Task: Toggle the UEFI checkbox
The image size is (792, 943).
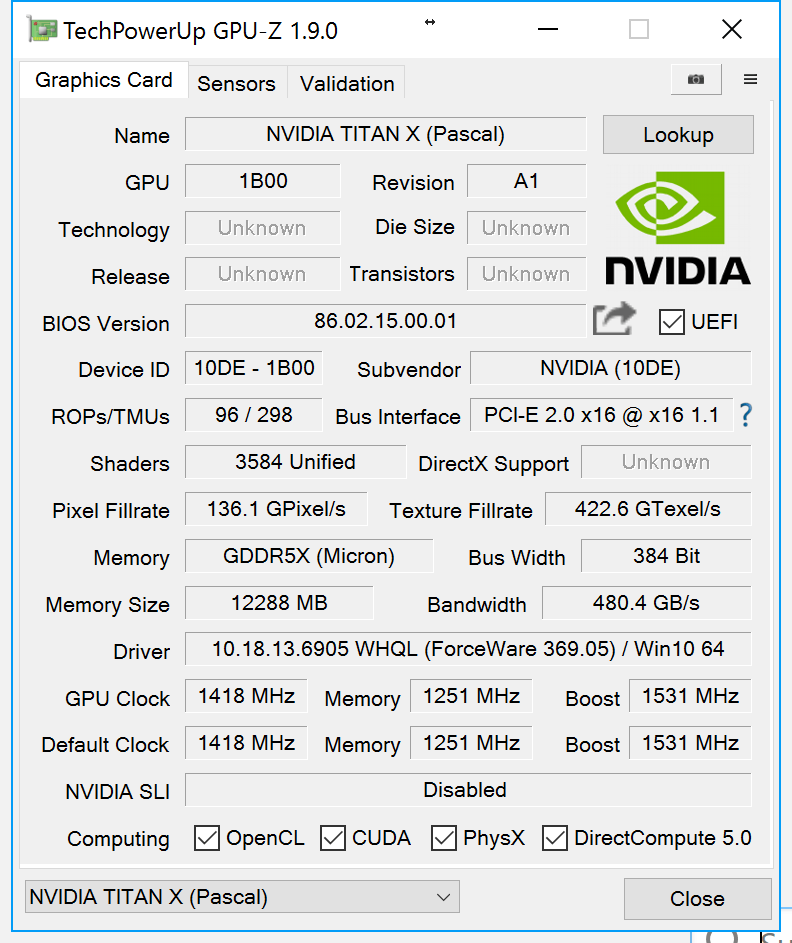Action: 672,322
